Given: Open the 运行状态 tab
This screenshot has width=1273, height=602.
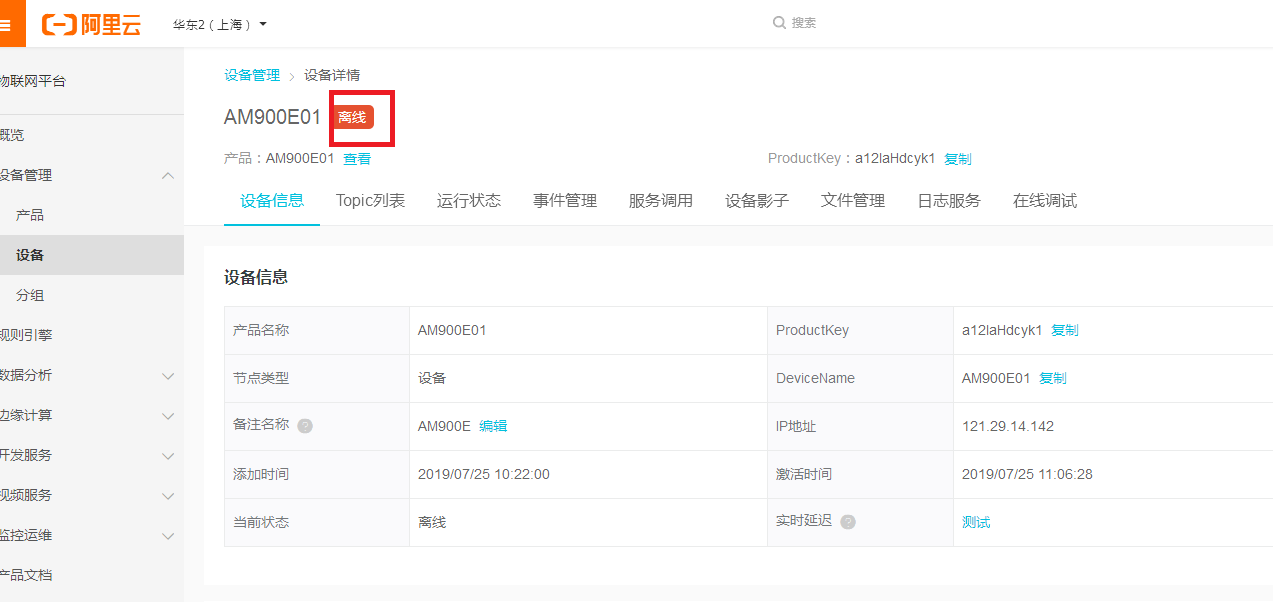Looking at the screenshot, I should tap(469, 201).
